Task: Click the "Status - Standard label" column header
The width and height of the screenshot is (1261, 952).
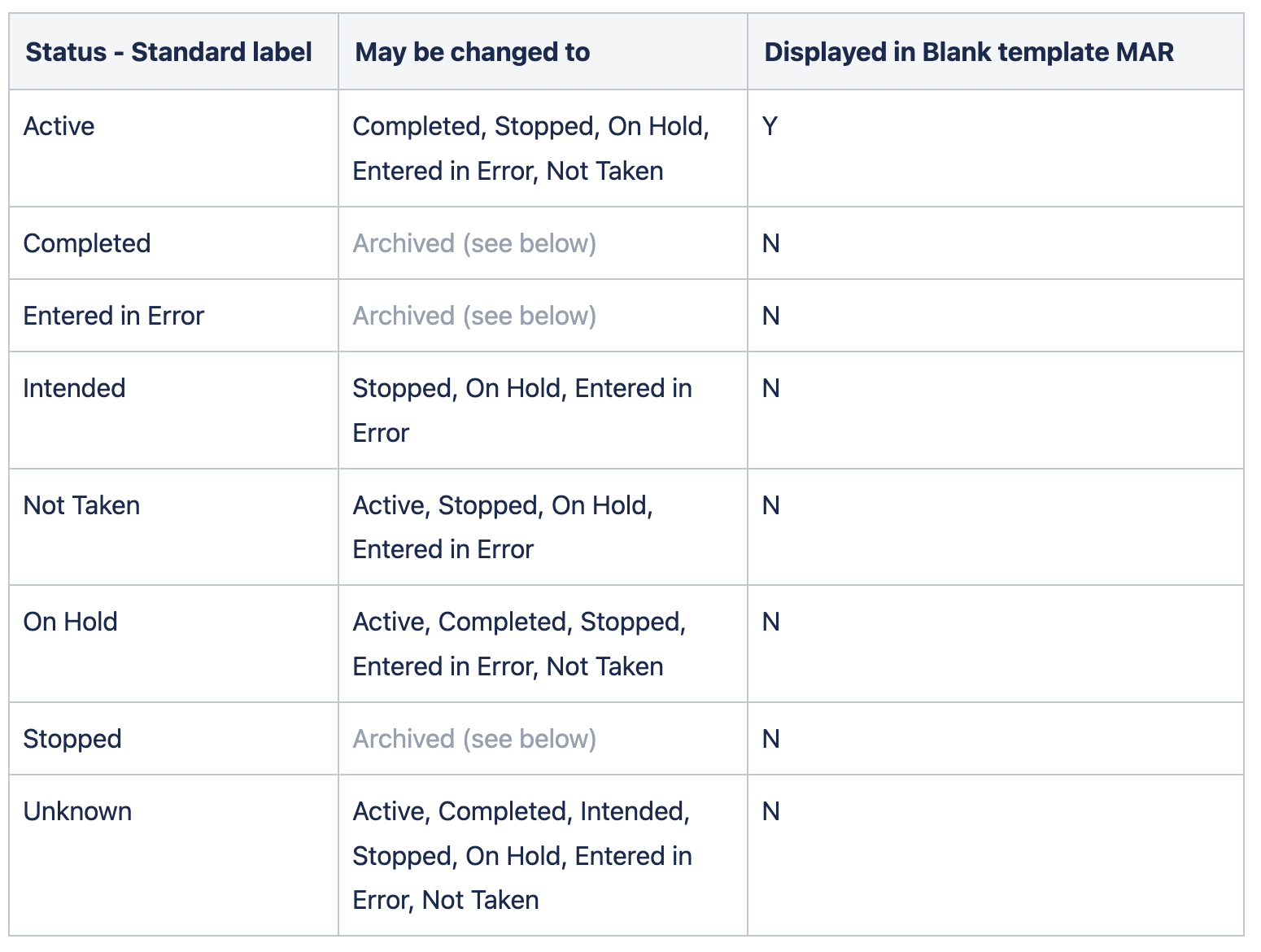Action: click(x=168, y=52)
